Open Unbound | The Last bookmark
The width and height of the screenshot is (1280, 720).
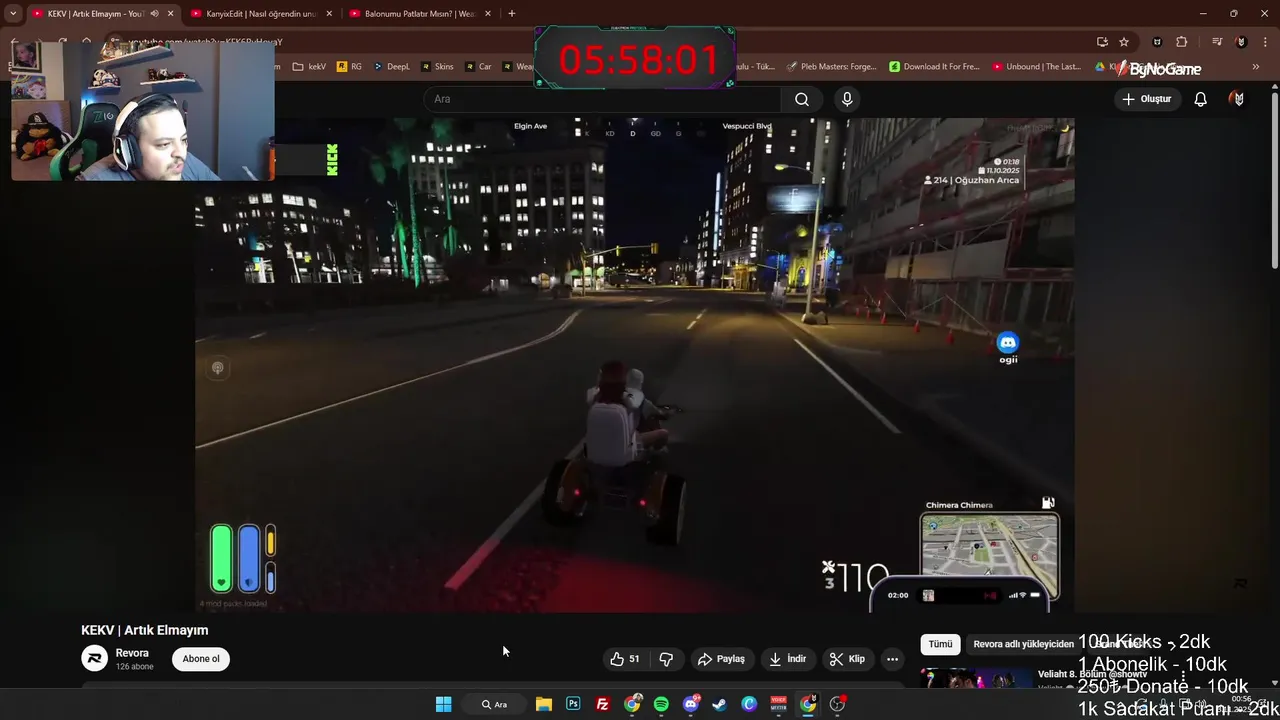tap(1037, 67)
